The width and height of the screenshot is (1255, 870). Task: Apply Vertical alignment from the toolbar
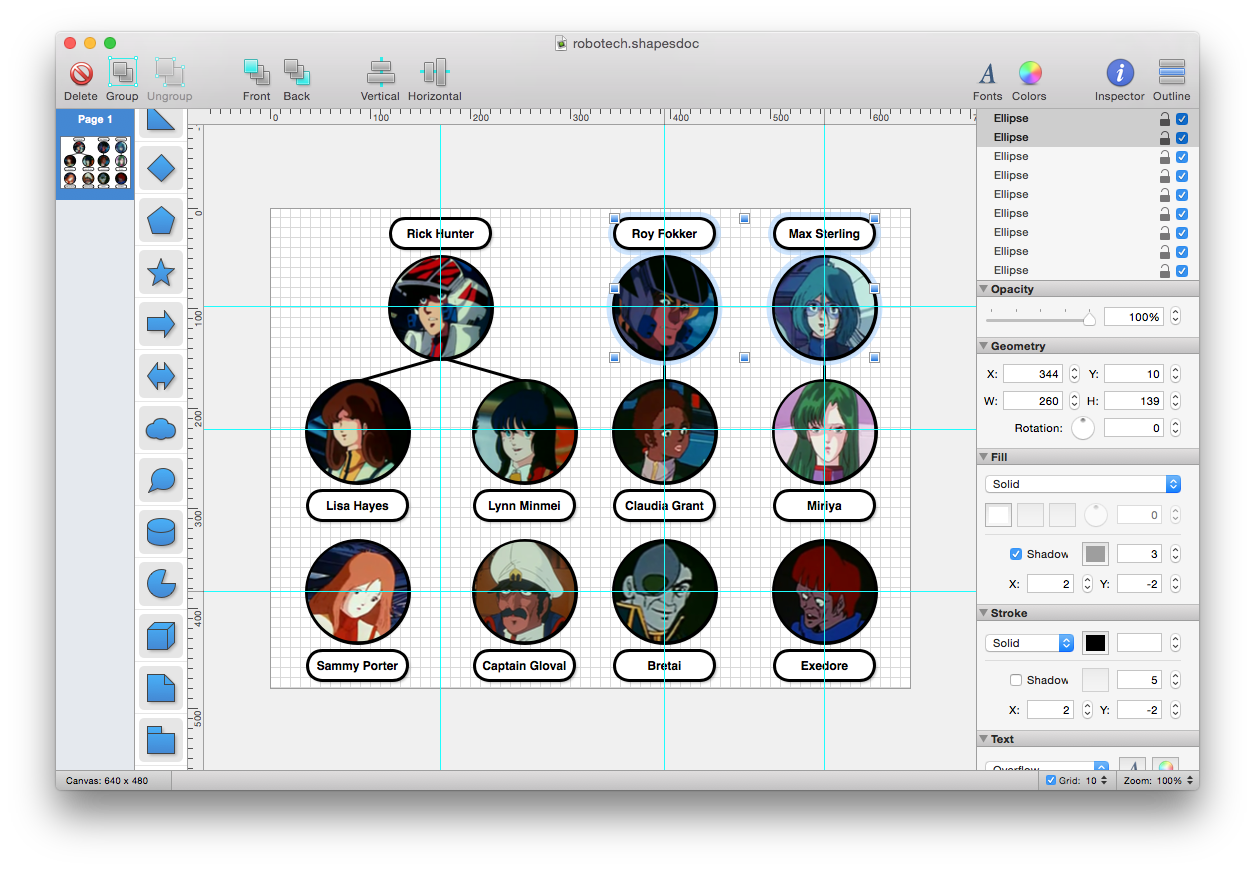[x=380, y=79]
